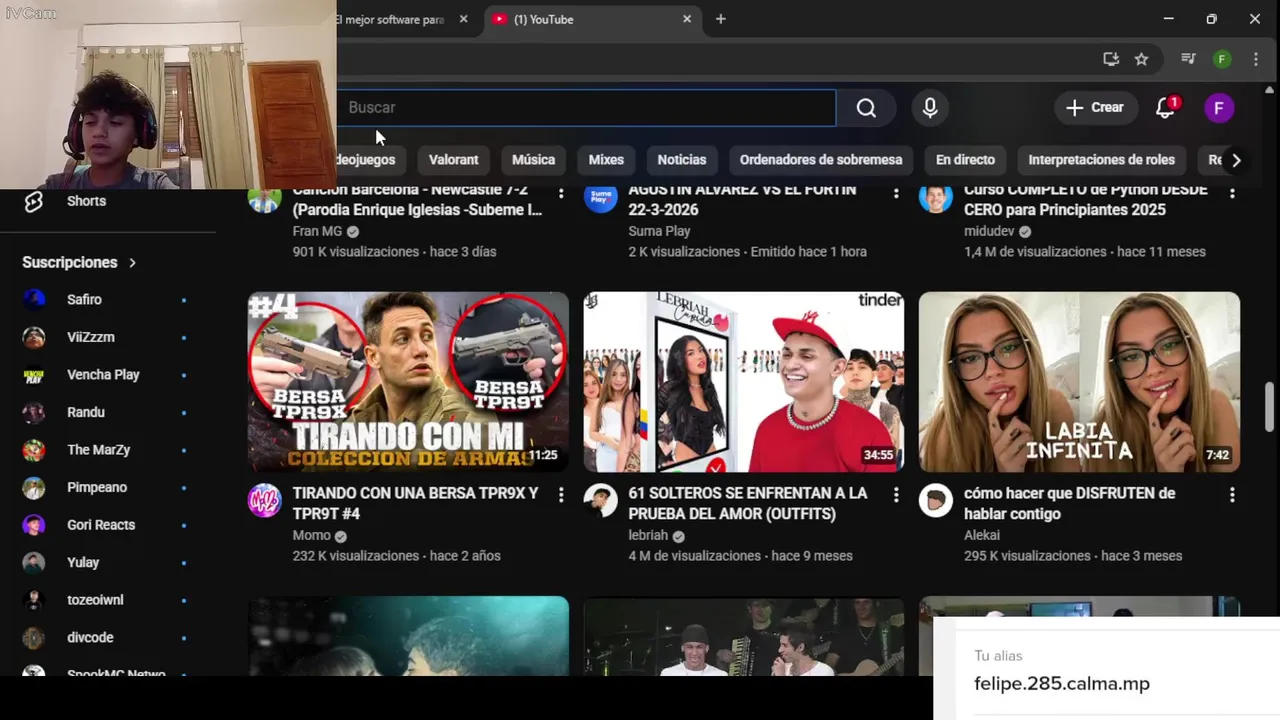The image size is (1280, 720).
Task: Click the Crear button
Action: click(x=1095, y=108)
